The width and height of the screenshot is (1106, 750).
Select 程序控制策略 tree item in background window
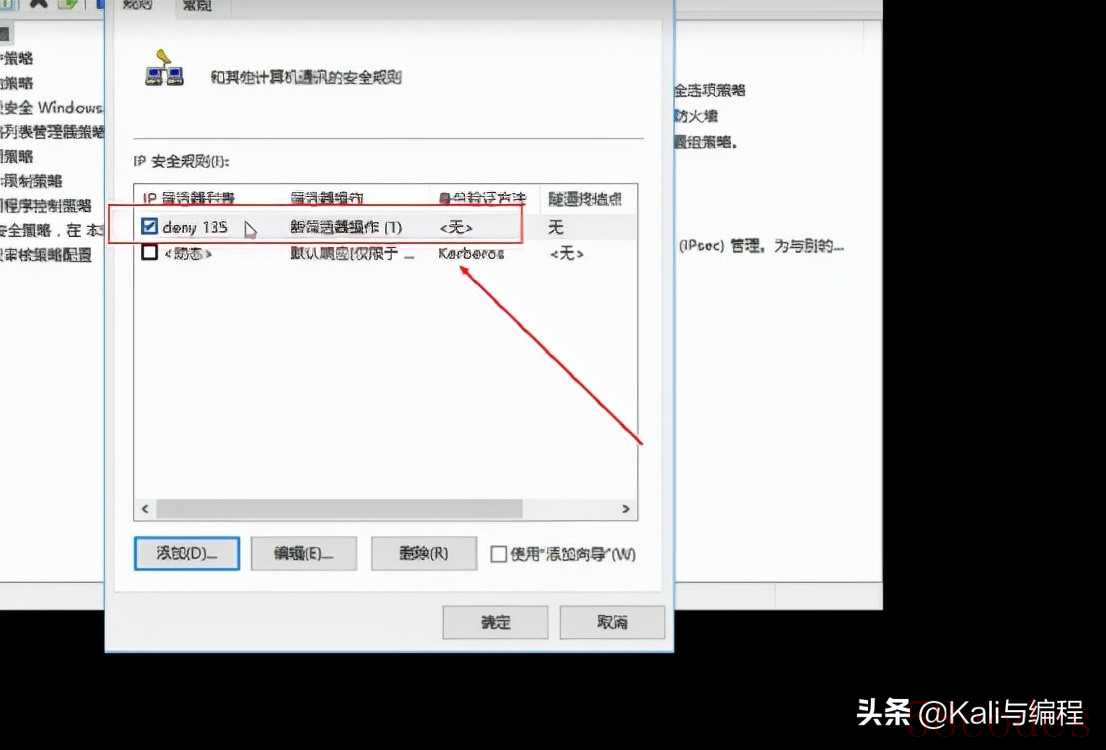tap(46, 205)
